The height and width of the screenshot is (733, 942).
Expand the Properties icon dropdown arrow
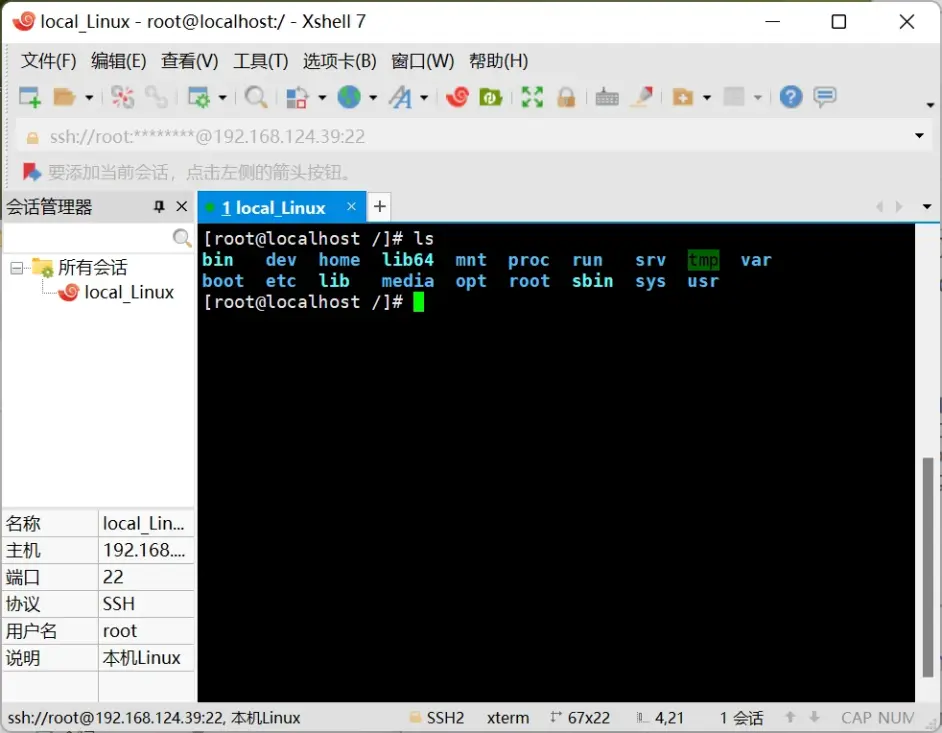(222, 97)
